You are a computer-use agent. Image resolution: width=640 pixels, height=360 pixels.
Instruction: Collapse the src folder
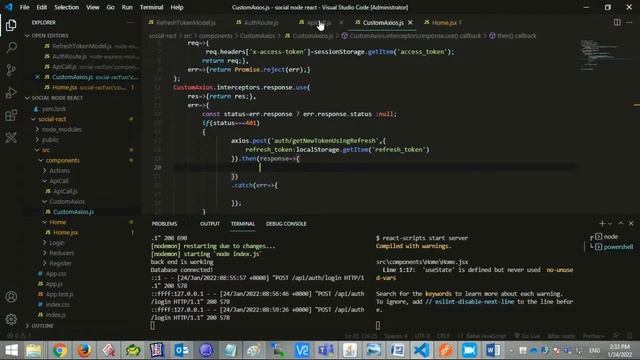[x=46, y=150]
